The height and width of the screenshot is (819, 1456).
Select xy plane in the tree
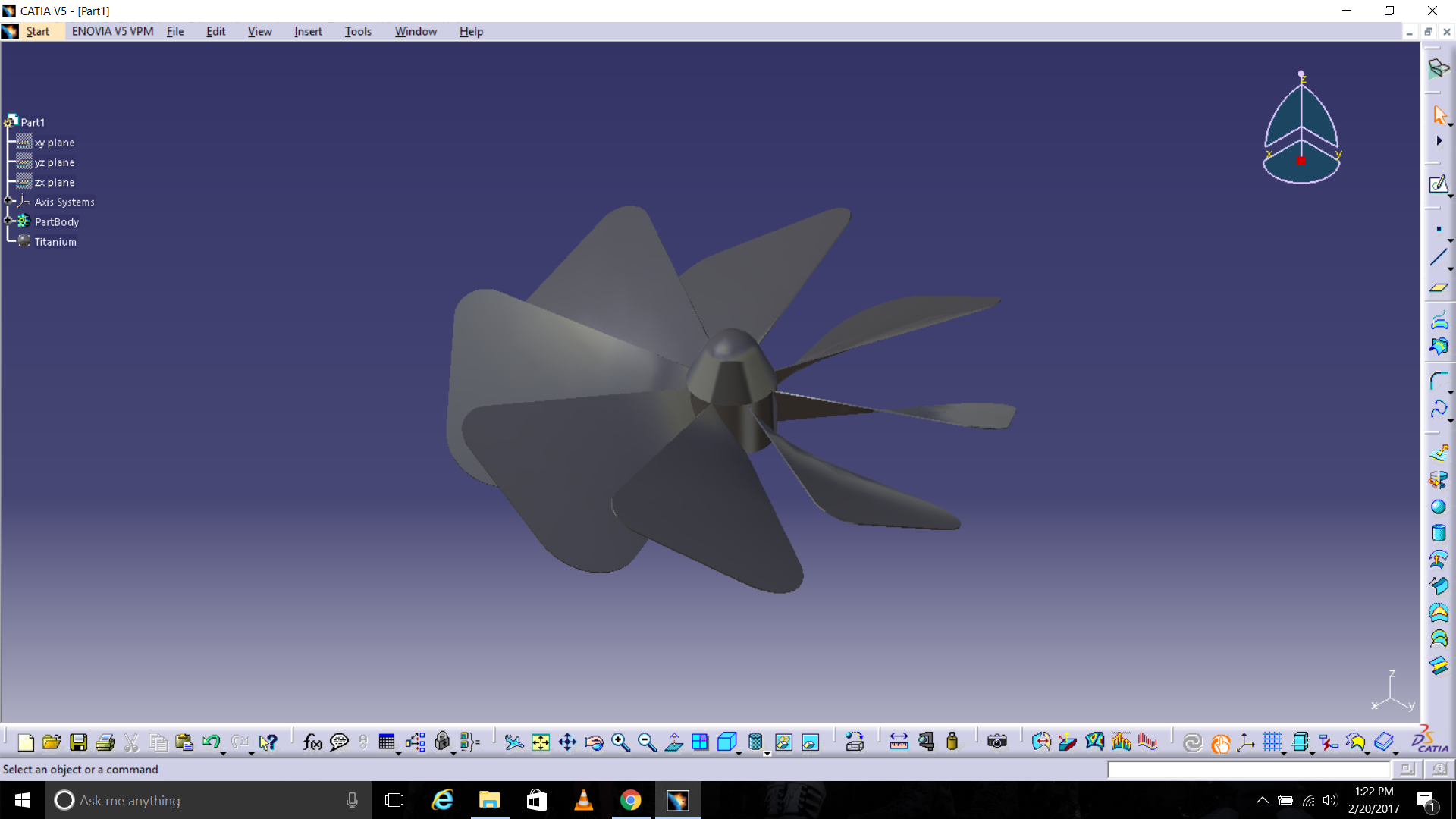(55, 143)
